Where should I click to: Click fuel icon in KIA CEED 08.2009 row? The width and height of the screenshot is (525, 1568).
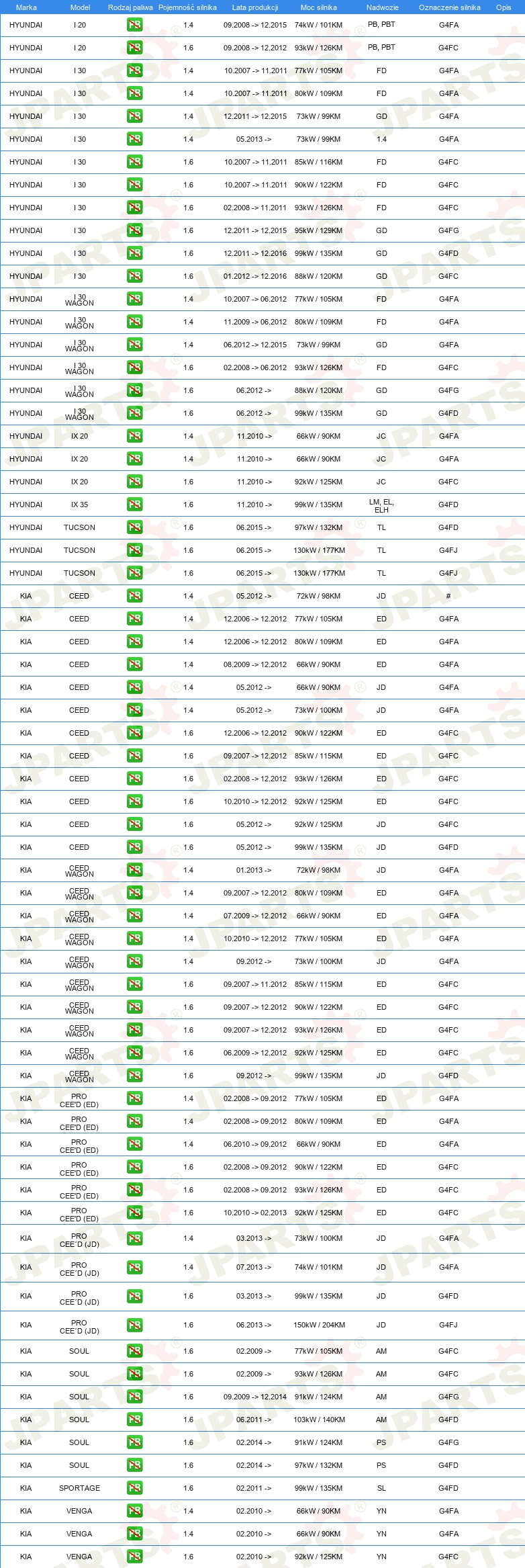135,664
